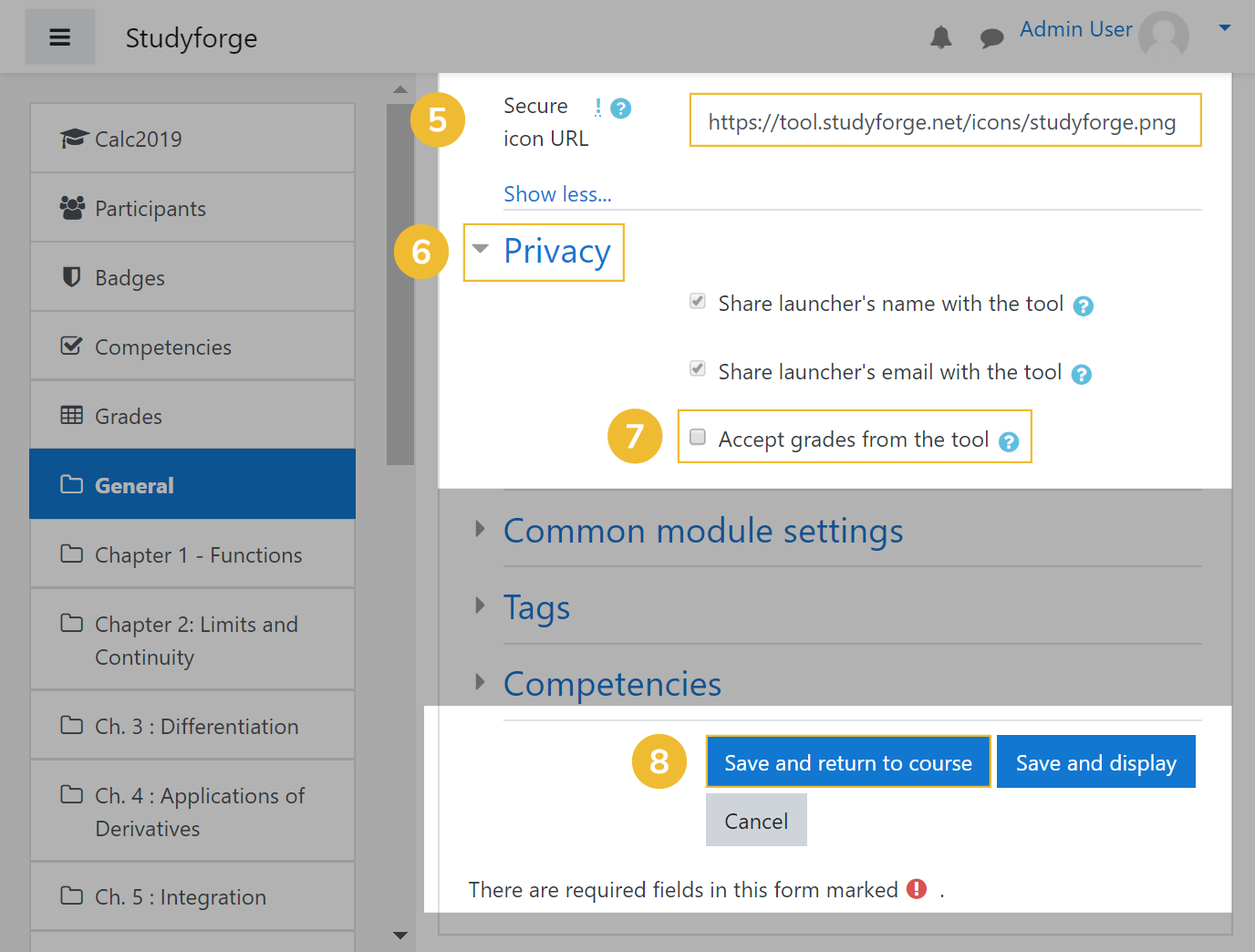The height and width of the screenshot is (952, 1255).
Task: Uncheck Share launcher's email with the tool
Action: 697,368
